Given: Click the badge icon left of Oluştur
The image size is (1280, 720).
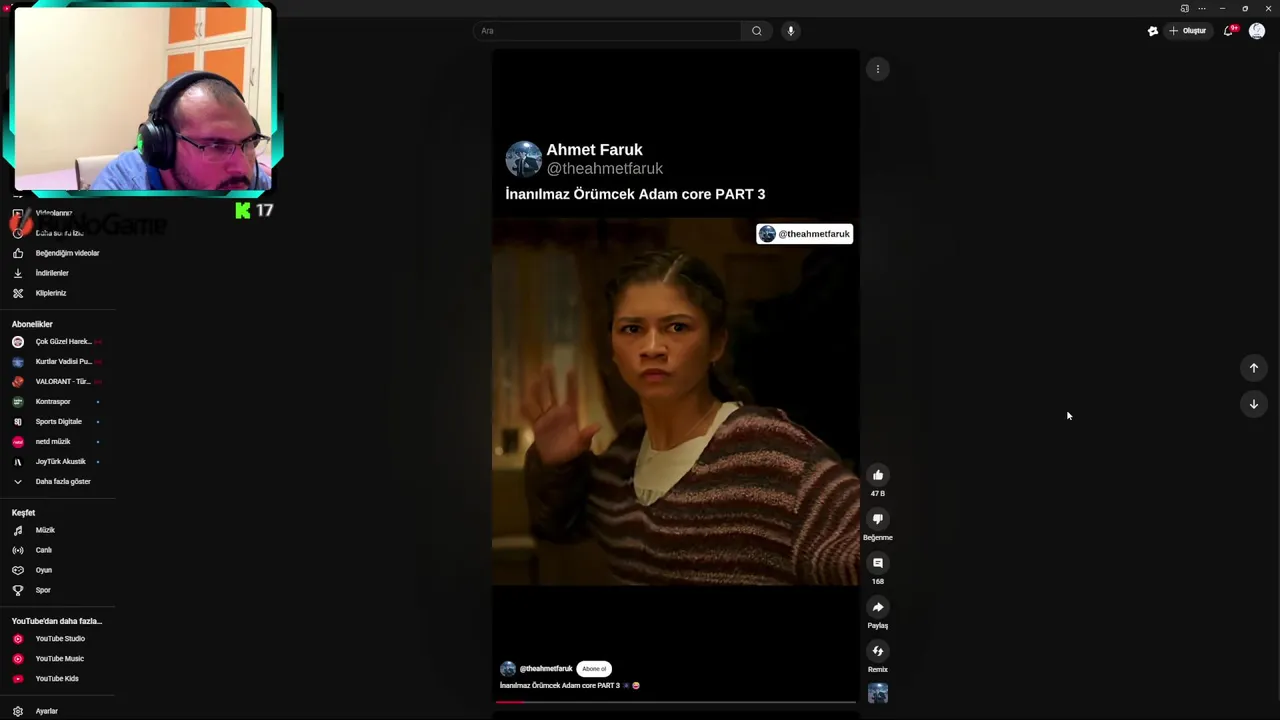Looking at the screenshot, I should coord(1153,31).
